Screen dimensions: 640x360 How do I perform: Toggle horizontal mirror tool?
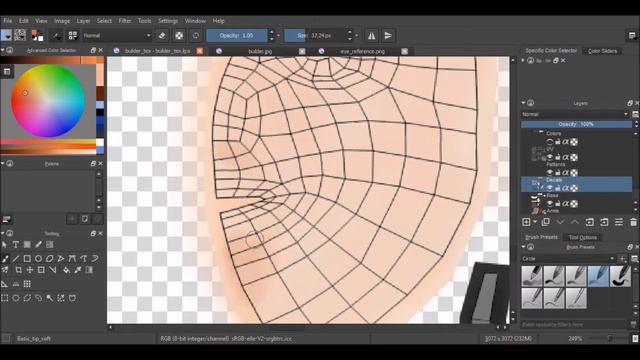pyautogui.click(x=371, y=36)
